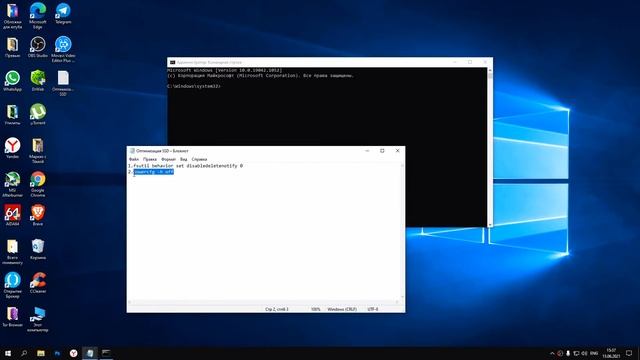Open Yandex browser from taskbar
Screen dimensions: 640x360
point(73,353)
